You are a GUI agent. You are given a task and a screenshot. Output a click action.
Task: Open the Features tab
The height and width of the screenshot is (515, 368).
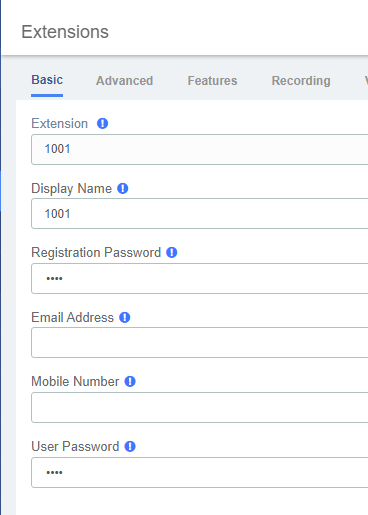click(x=212, y=81)
